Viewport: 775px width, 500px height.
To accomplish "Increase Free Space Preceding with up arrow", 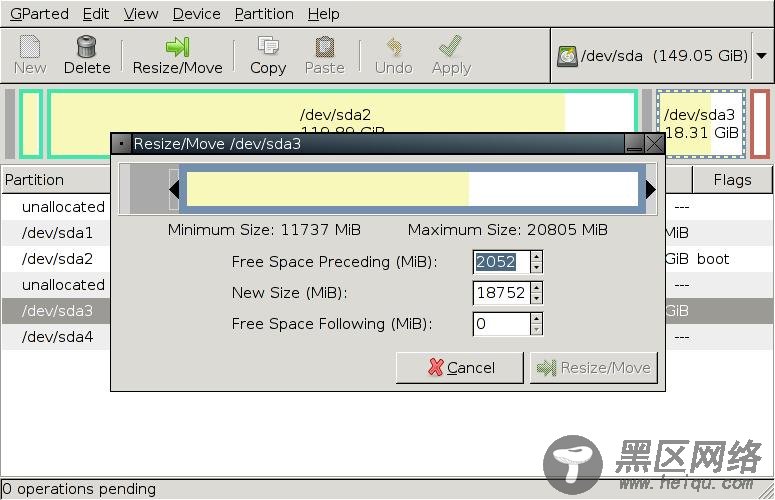I will 536,256.
